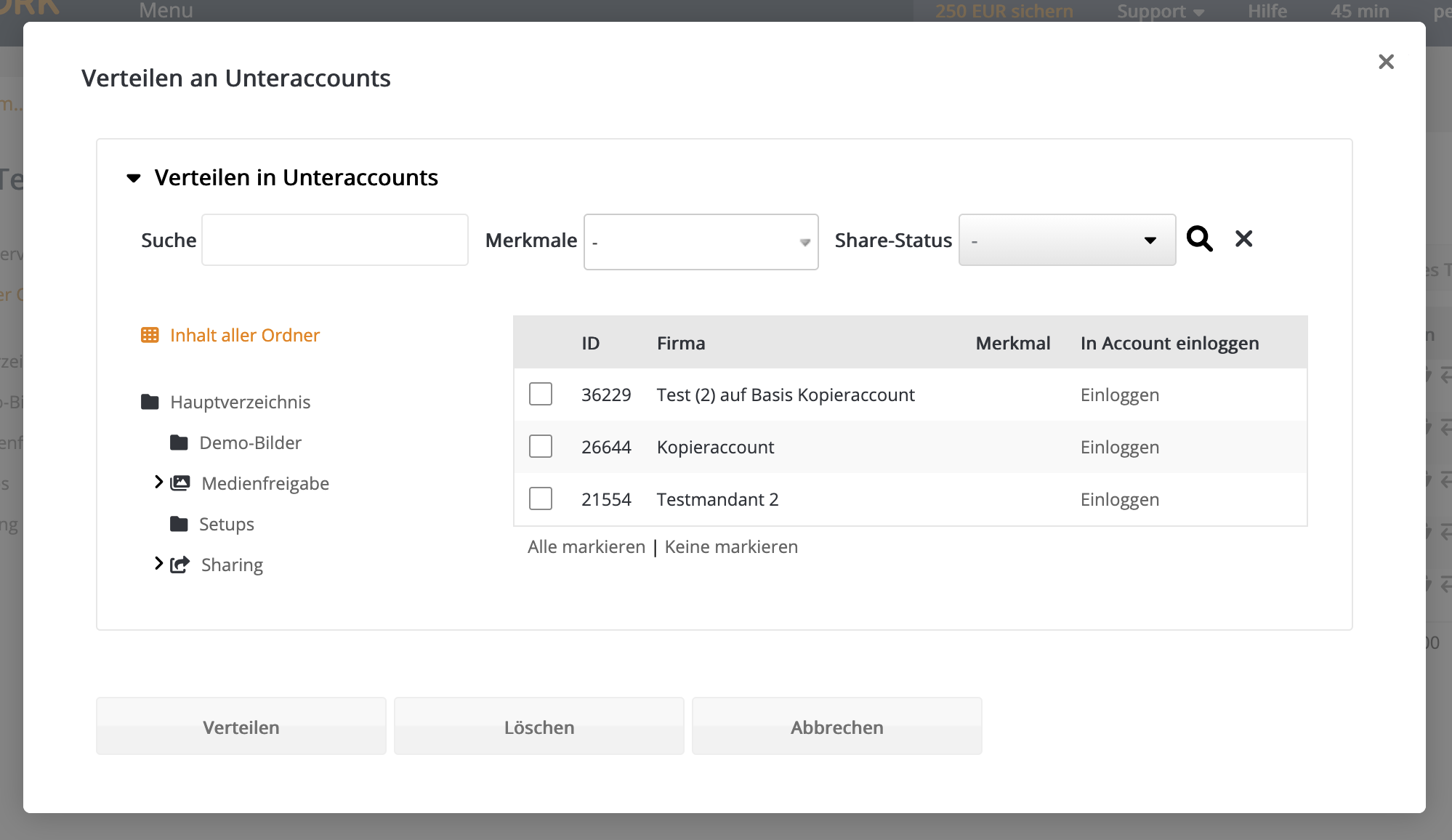Click the magnifier search icon
1452x840 pixels.
pyautogui.click(x=1199, y=239)
